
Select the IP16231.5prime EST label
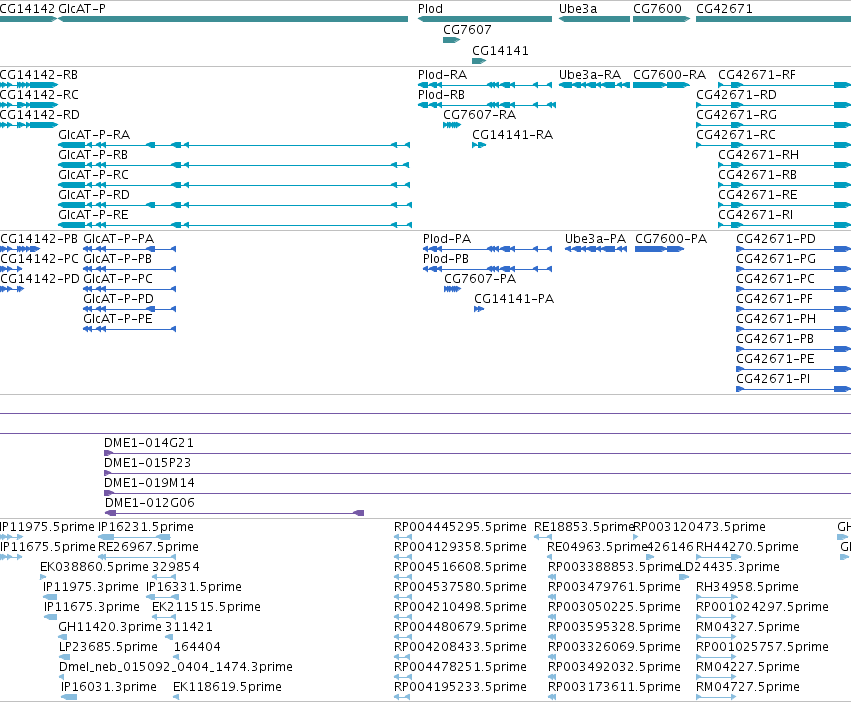click(146, 527)
